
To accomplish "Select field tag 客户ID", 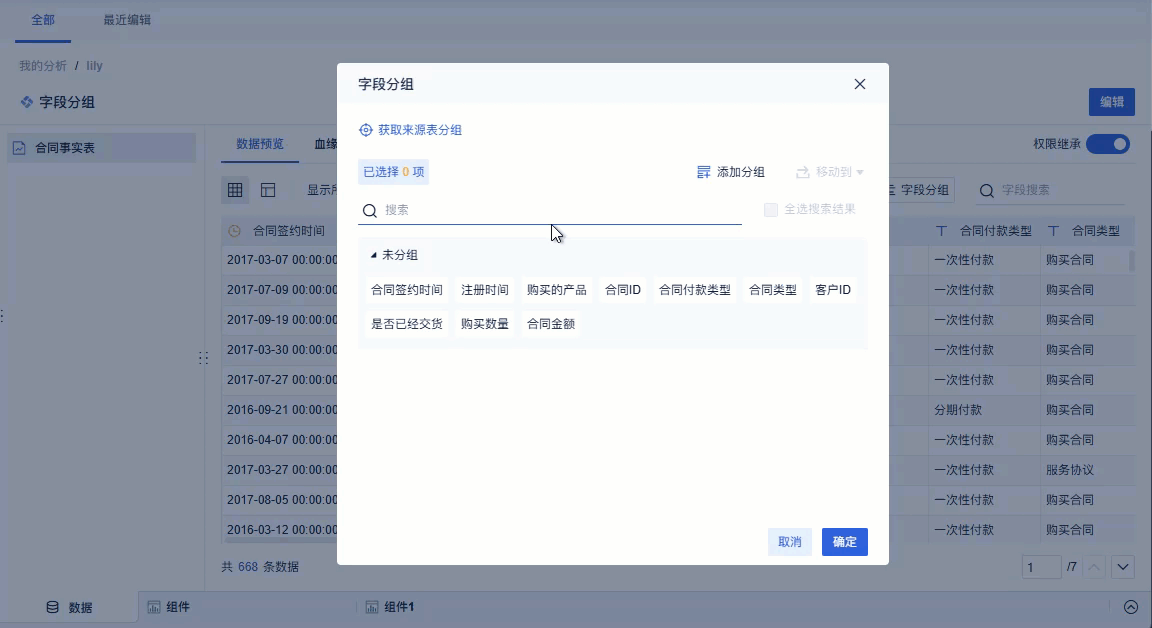I will coord(832,290).
